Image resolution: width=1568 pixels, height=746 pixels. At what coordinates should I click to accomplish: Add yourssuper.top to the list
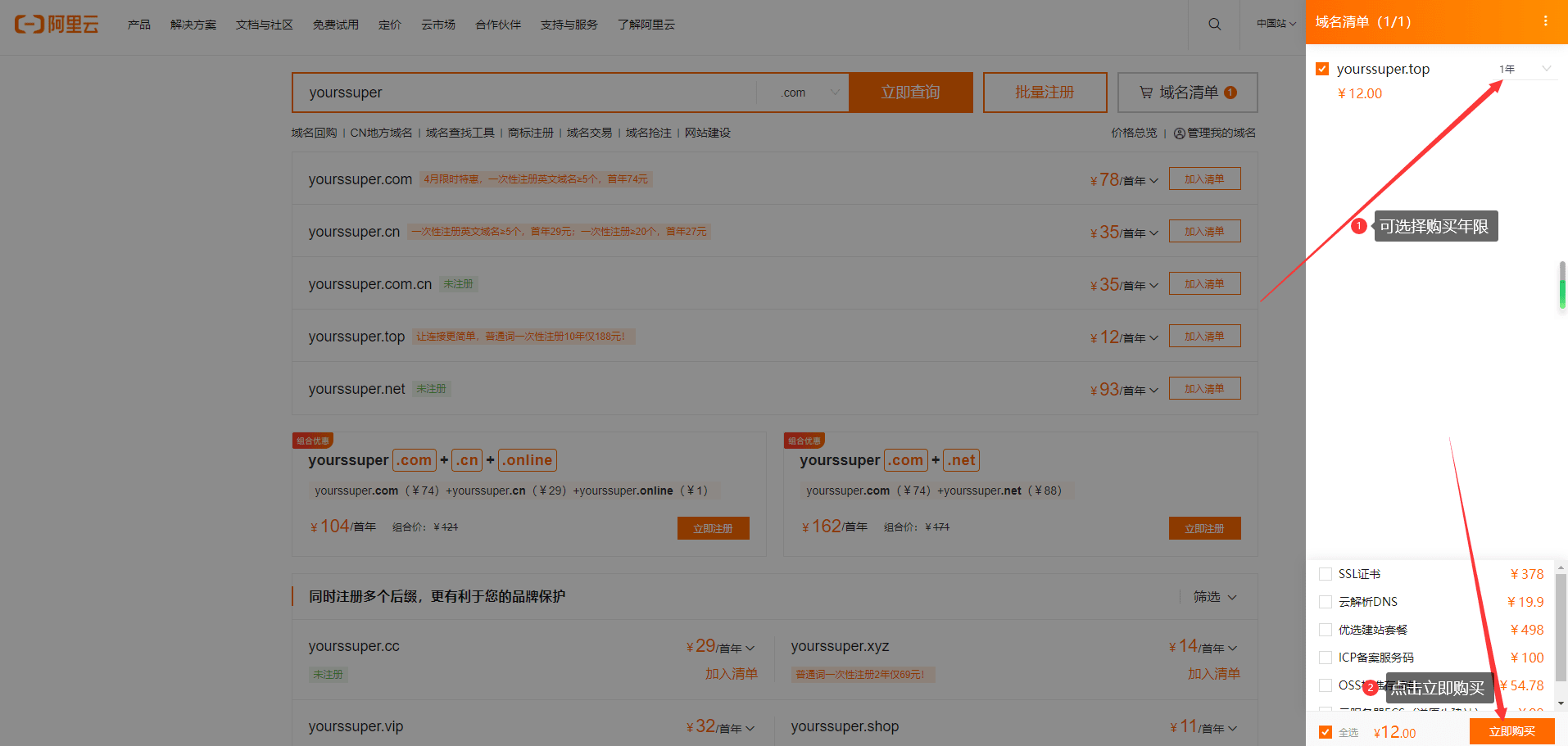1204,337
